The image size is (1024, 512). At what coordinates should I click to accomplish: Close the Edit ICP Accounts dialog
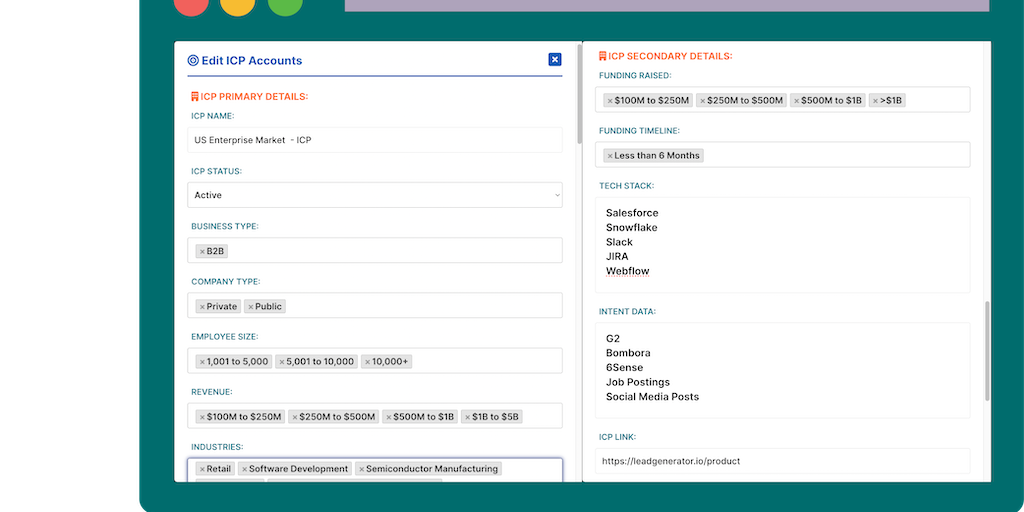555,60
